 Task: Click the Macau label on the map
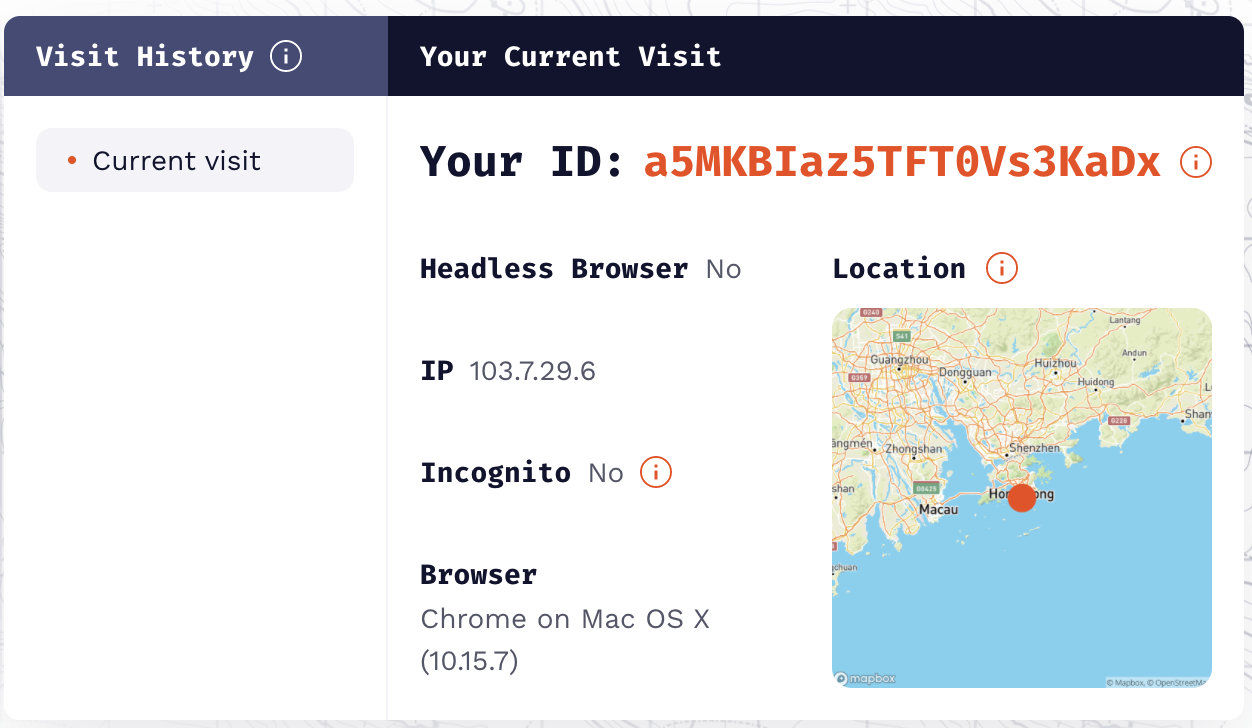click(x=938, y=509)
